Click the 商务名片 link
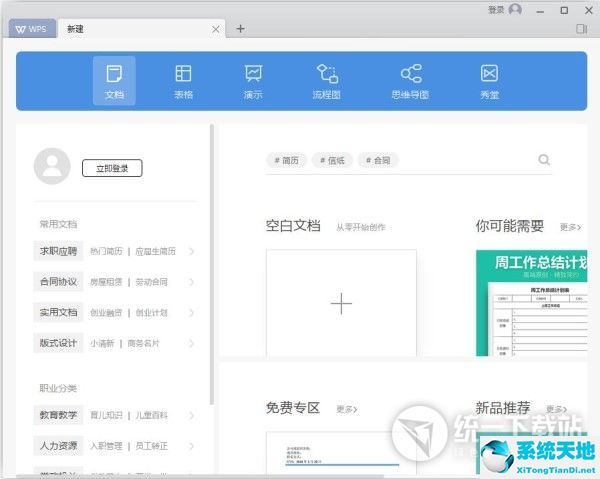 tap(143, 343)
